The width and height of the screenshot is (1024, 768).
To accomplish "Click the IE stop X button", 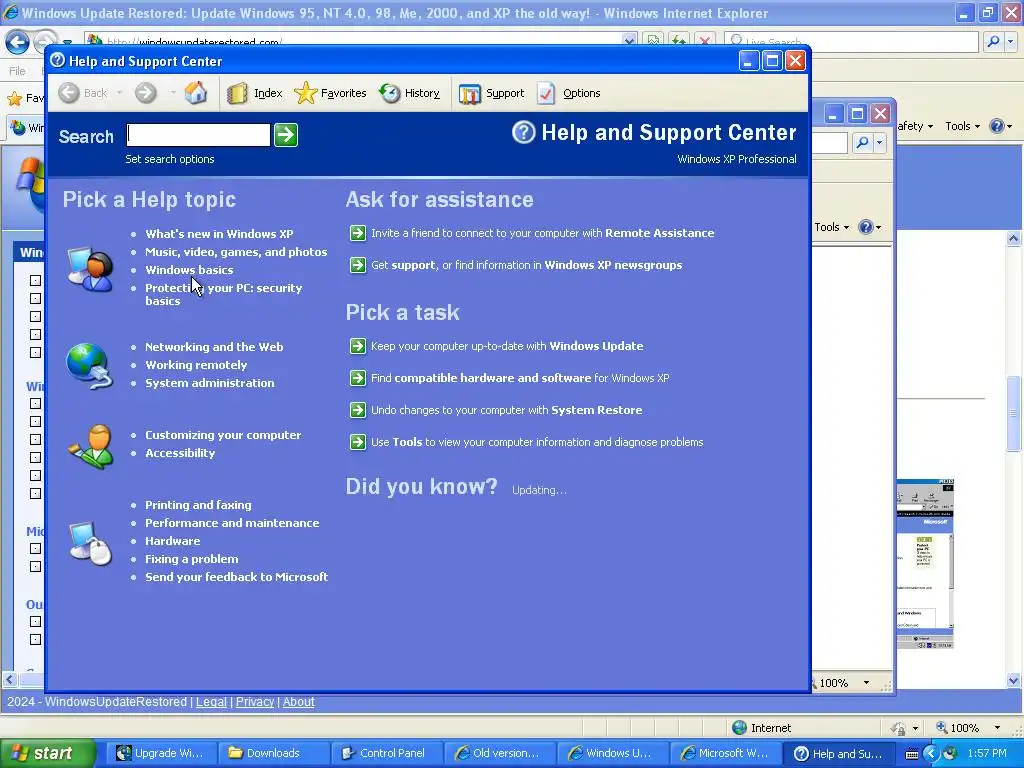I will 704,41.
